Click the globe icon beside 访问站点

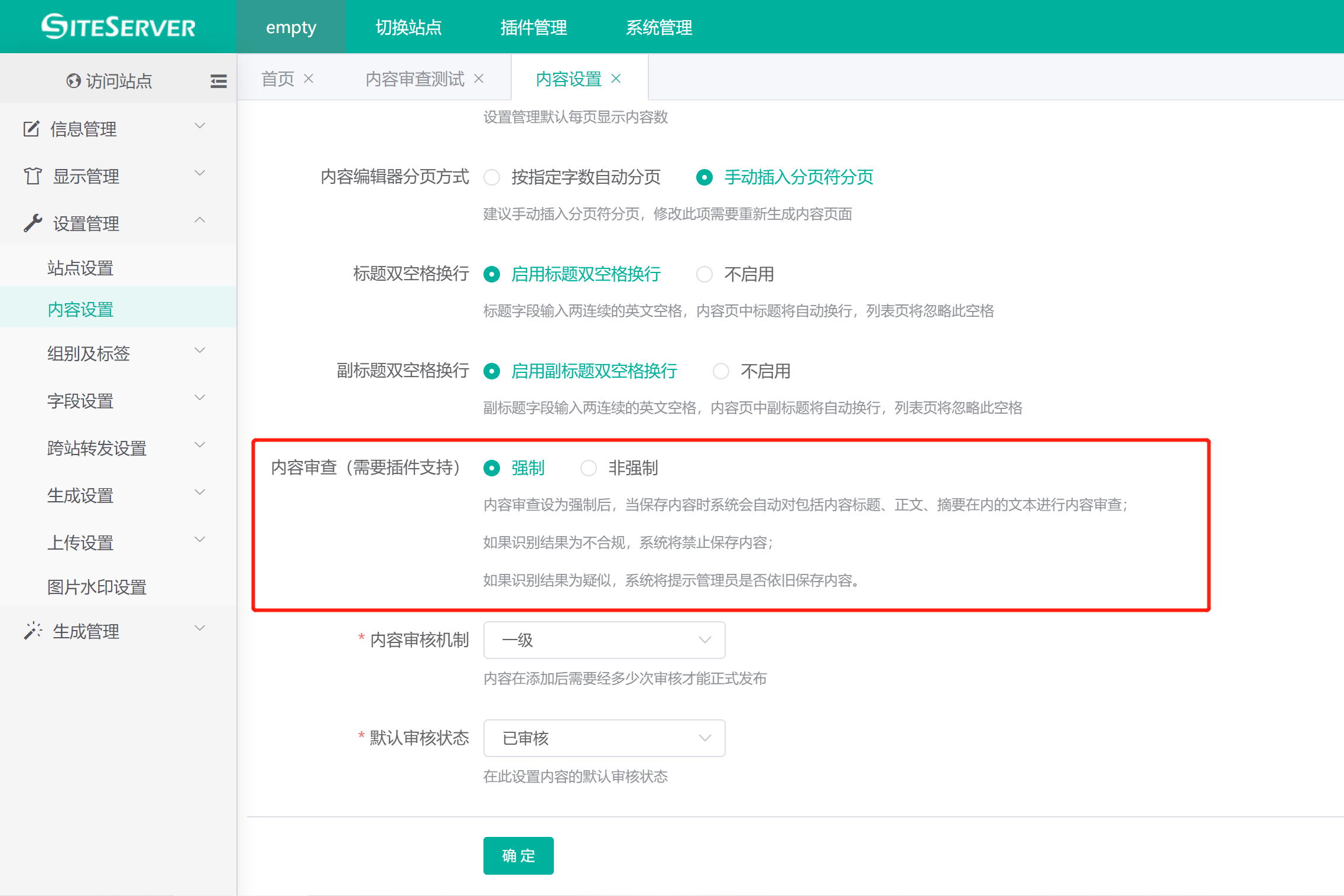(x=73, y=81)
